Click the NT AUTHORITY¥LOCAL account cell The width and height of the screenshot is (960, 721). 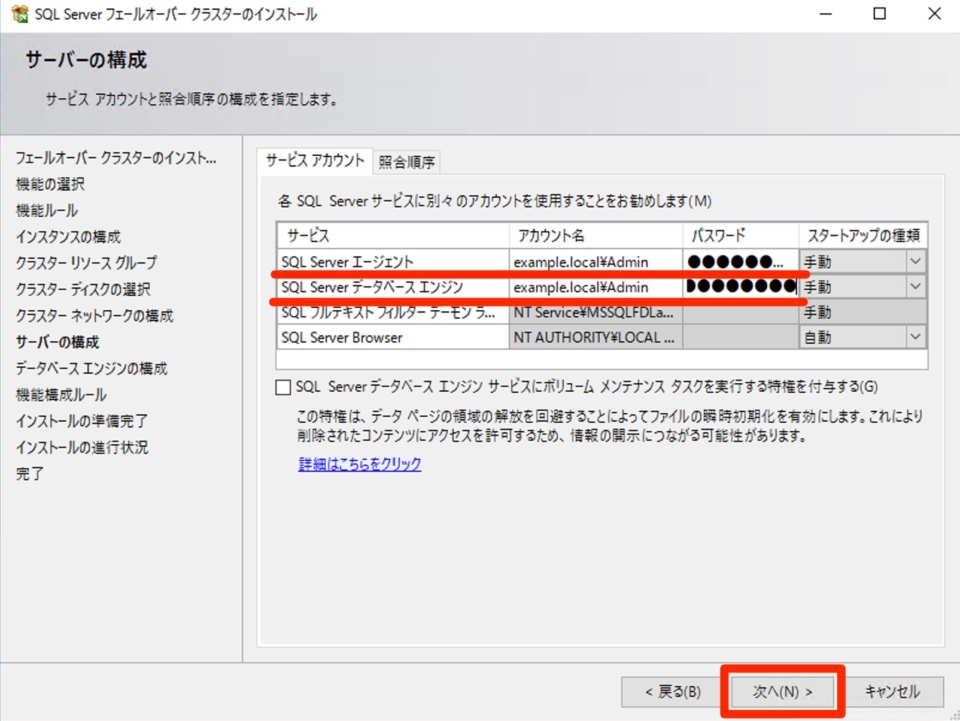pyautogui.click(x=596, y=337)
